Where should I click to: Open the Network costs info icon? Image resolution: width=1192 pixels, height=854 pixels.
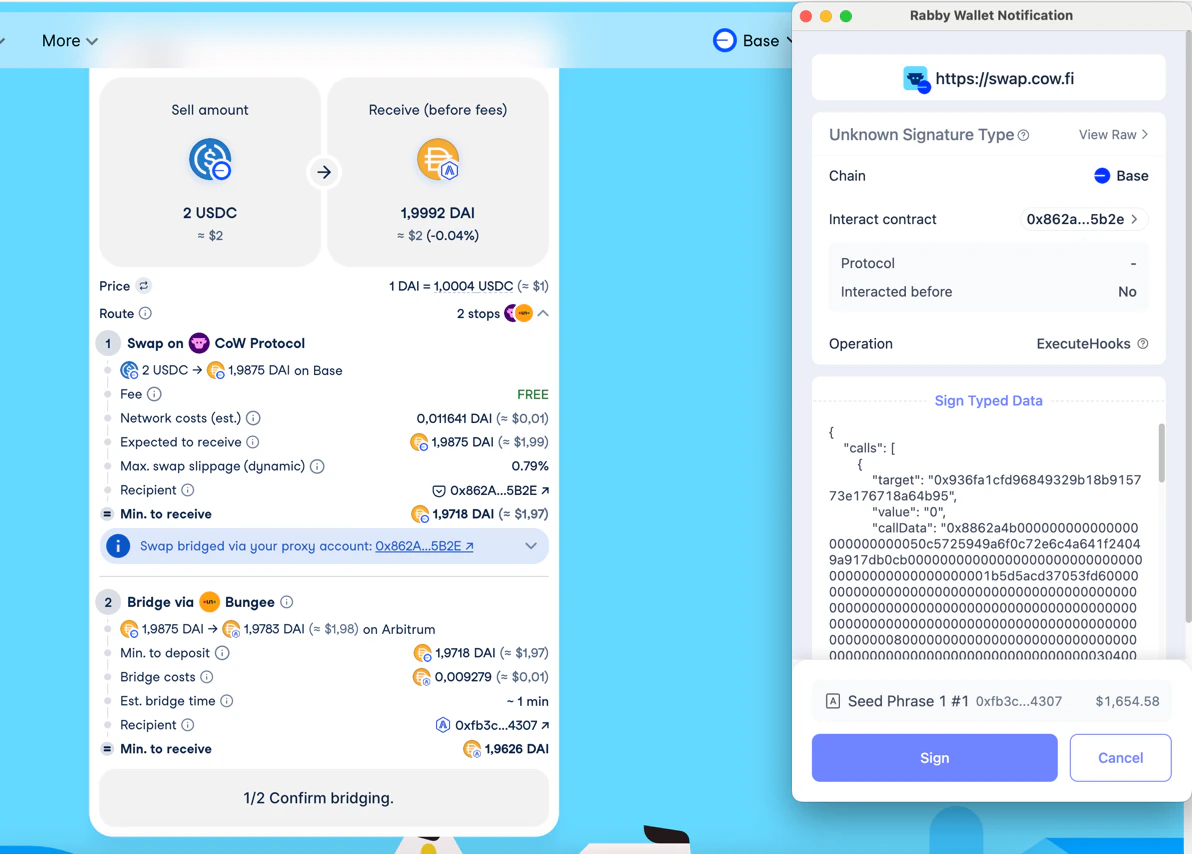coord(254,418)
